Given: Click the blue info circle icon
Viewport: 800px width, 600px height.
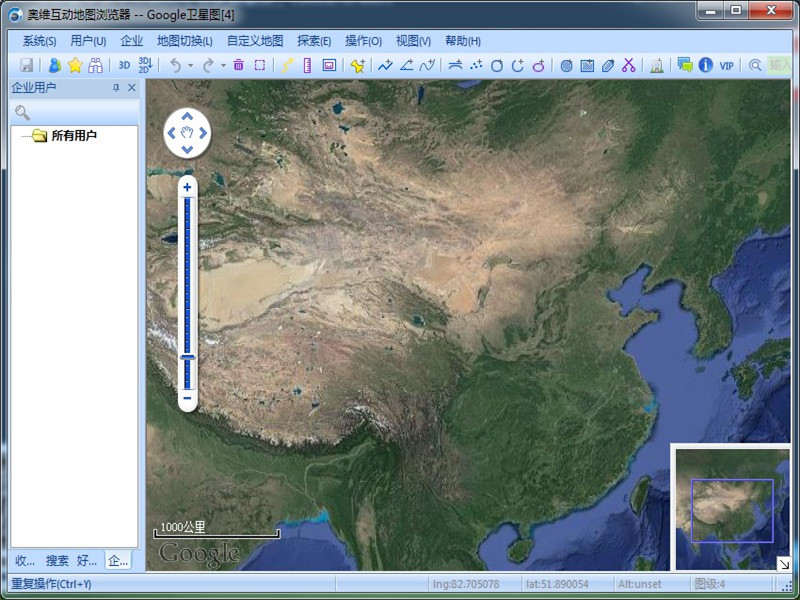Looking at the screenshot, I should point(706,65).
